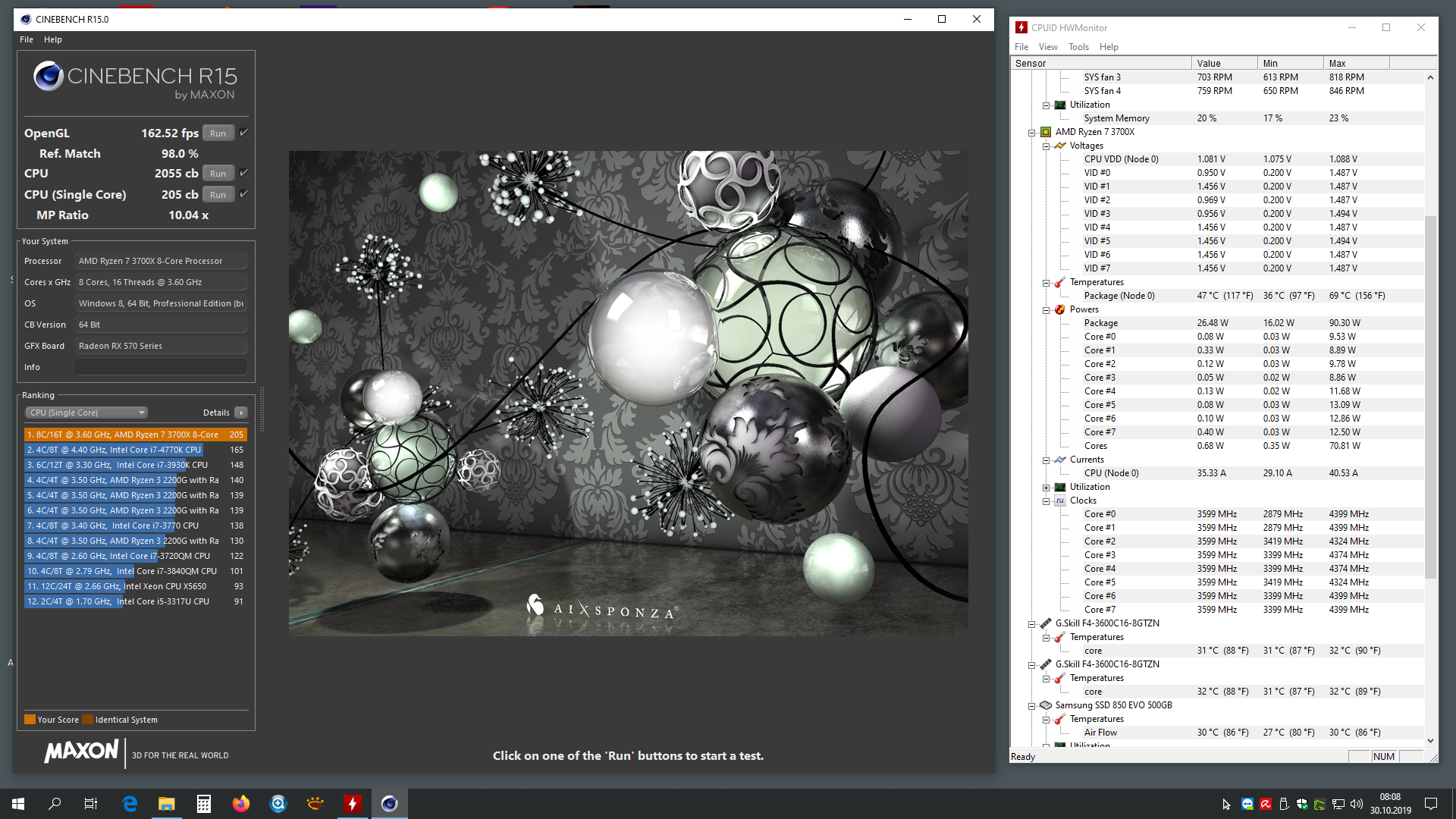The width and height of the screenshot is (1456, 819).
Task: Open Firefox from the taskbar
Action: [x=241, y=804]
